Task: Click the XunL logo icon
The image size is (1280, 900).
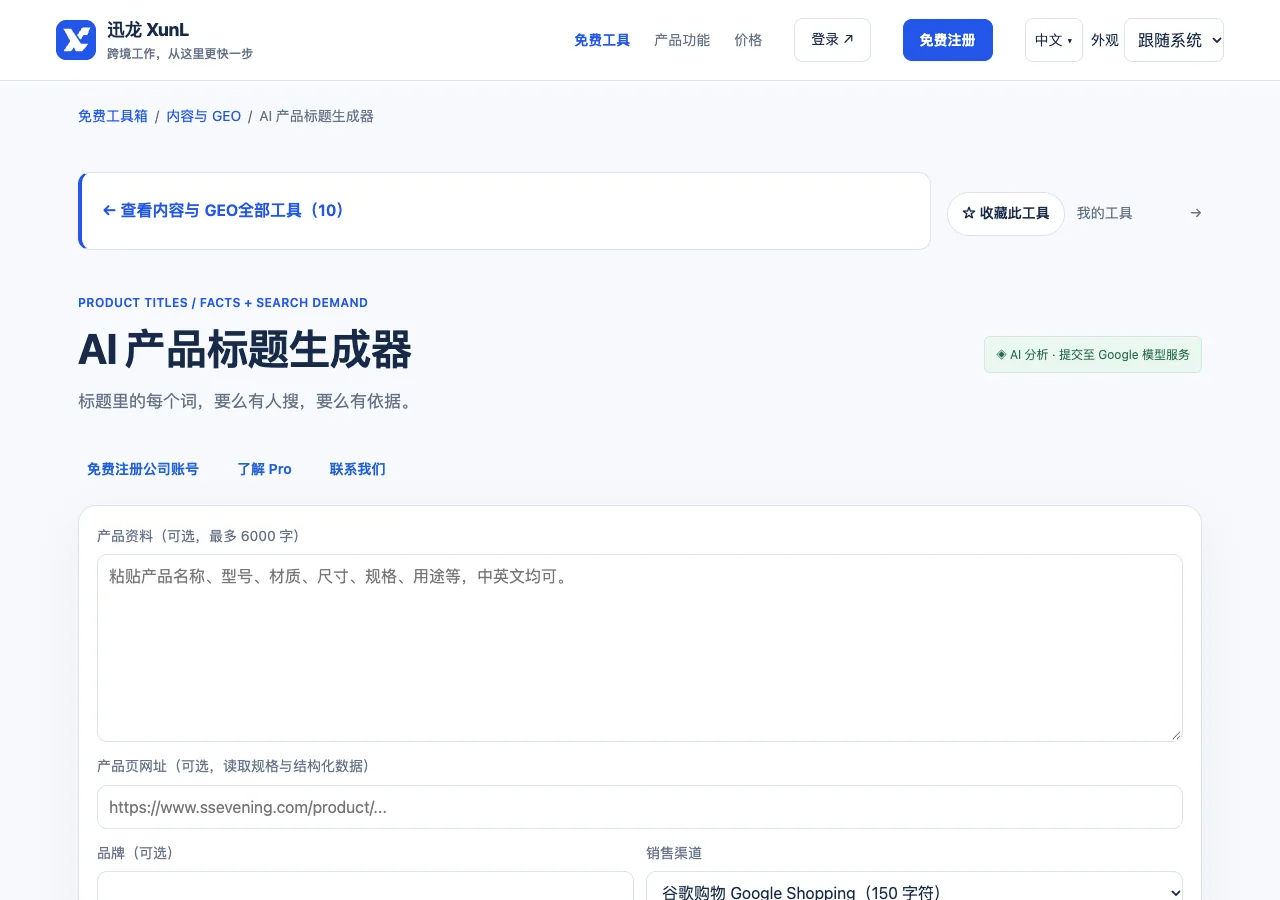Action: (x=76, y=40)
